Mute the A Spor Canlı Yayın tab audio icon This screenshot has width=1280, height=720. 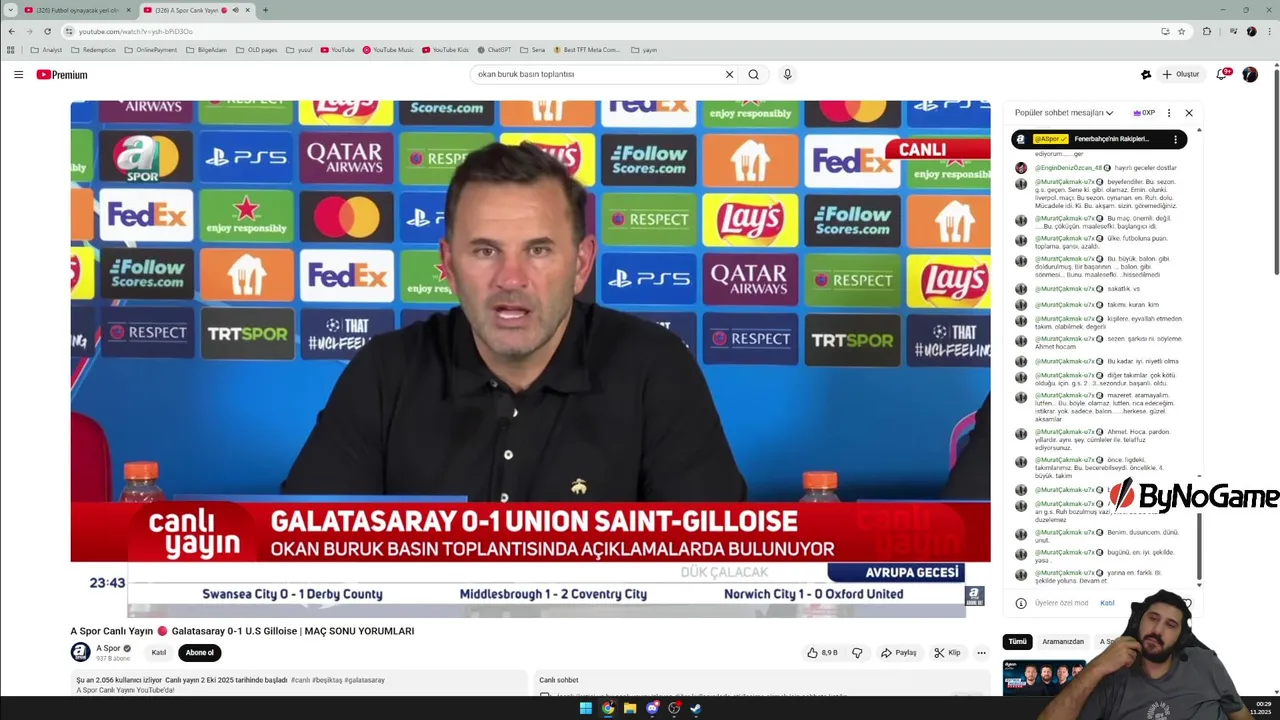(x=235, y=10)
